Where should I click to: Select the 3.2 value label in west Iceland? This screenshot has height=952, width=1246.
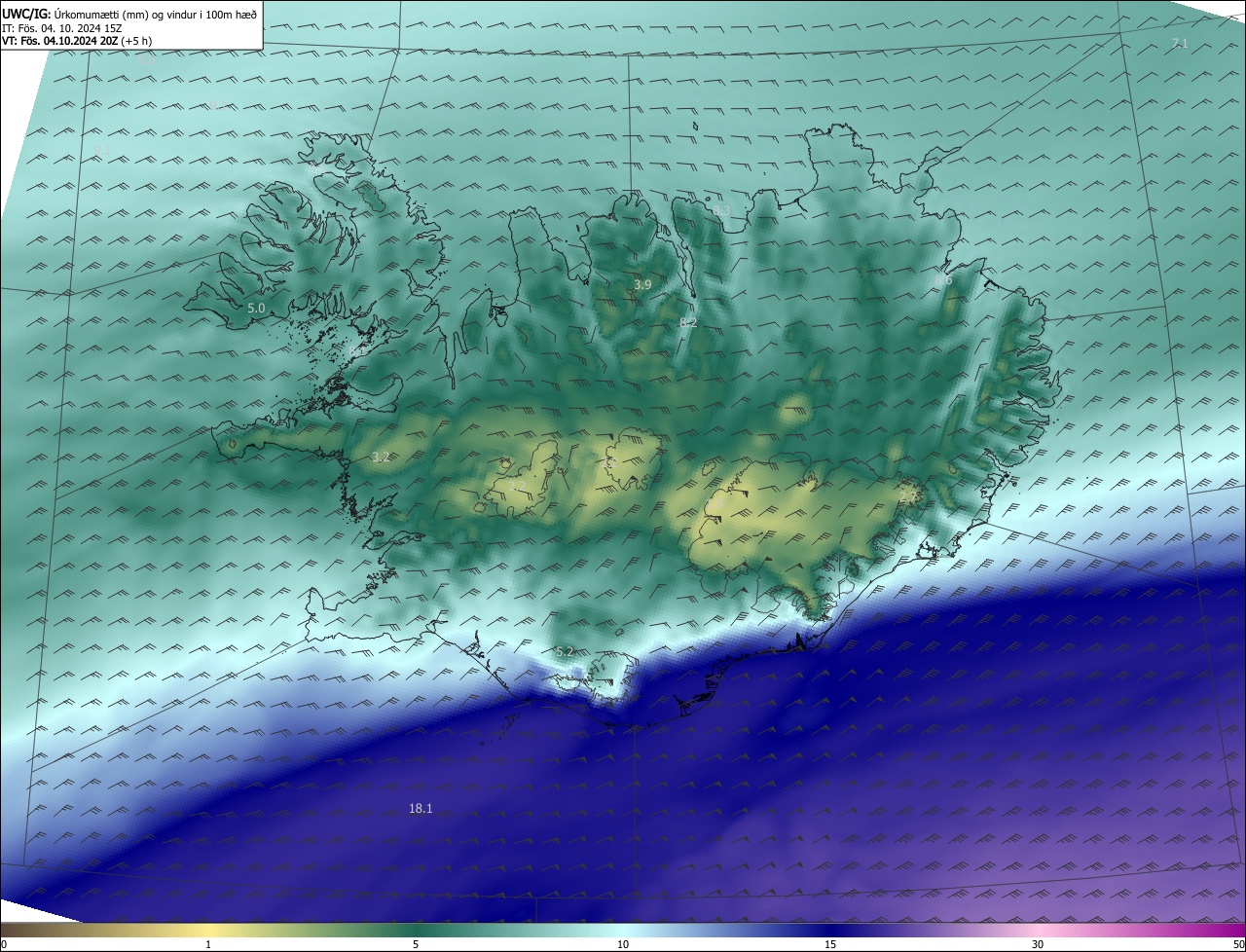pos(381,457)
